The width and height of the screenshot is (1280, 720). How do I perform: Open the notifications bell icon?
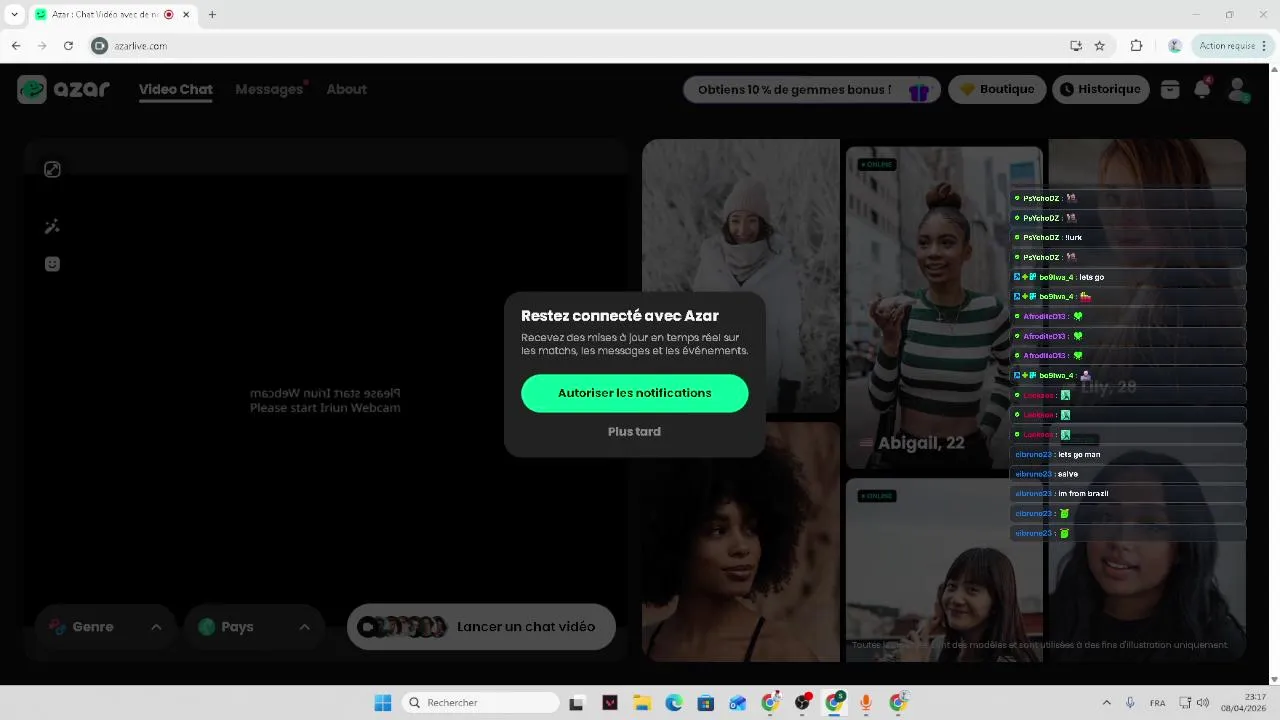coord(1203,89)
